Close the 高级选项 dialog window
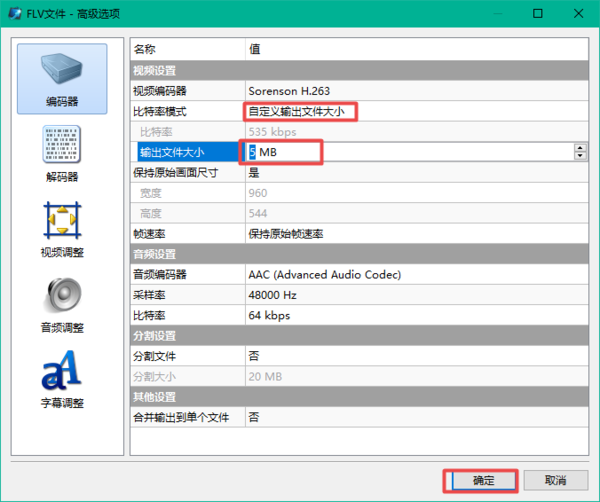Viewport: 600px width, 502px height. (x=578, y=14)
